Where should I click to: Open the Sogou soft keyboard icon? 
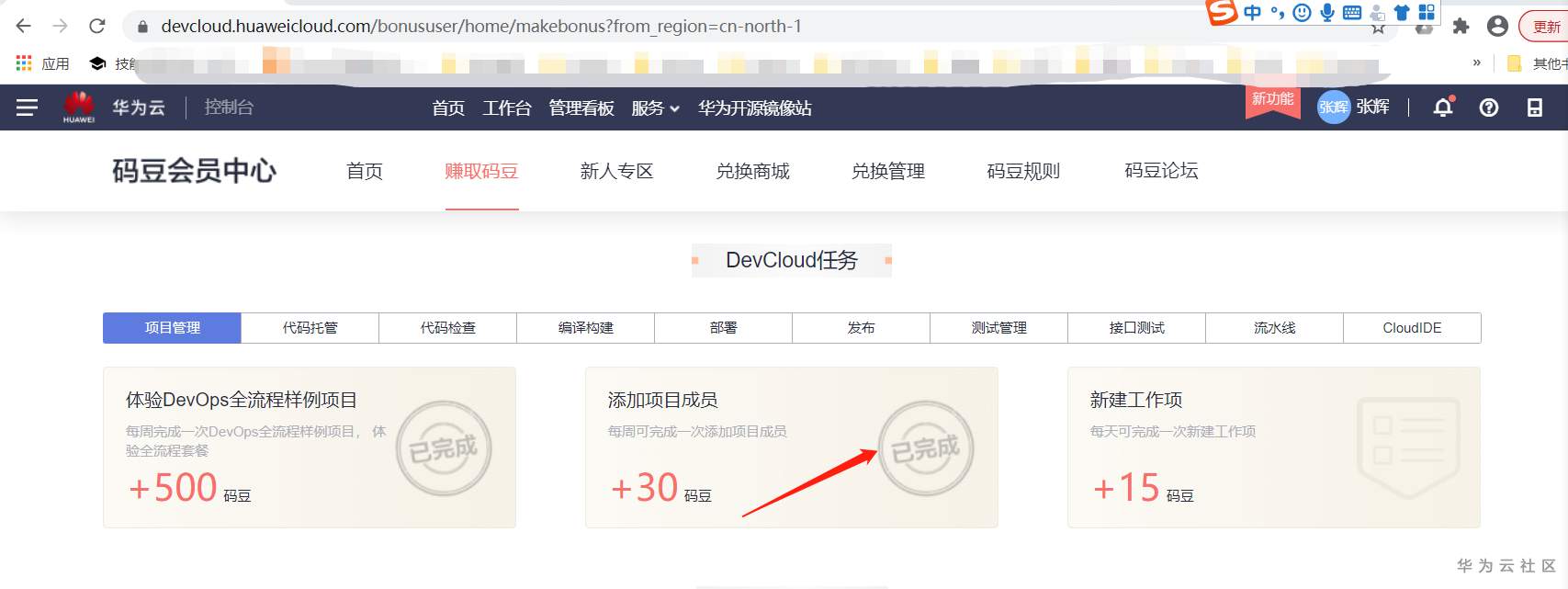pos(1352,12)
